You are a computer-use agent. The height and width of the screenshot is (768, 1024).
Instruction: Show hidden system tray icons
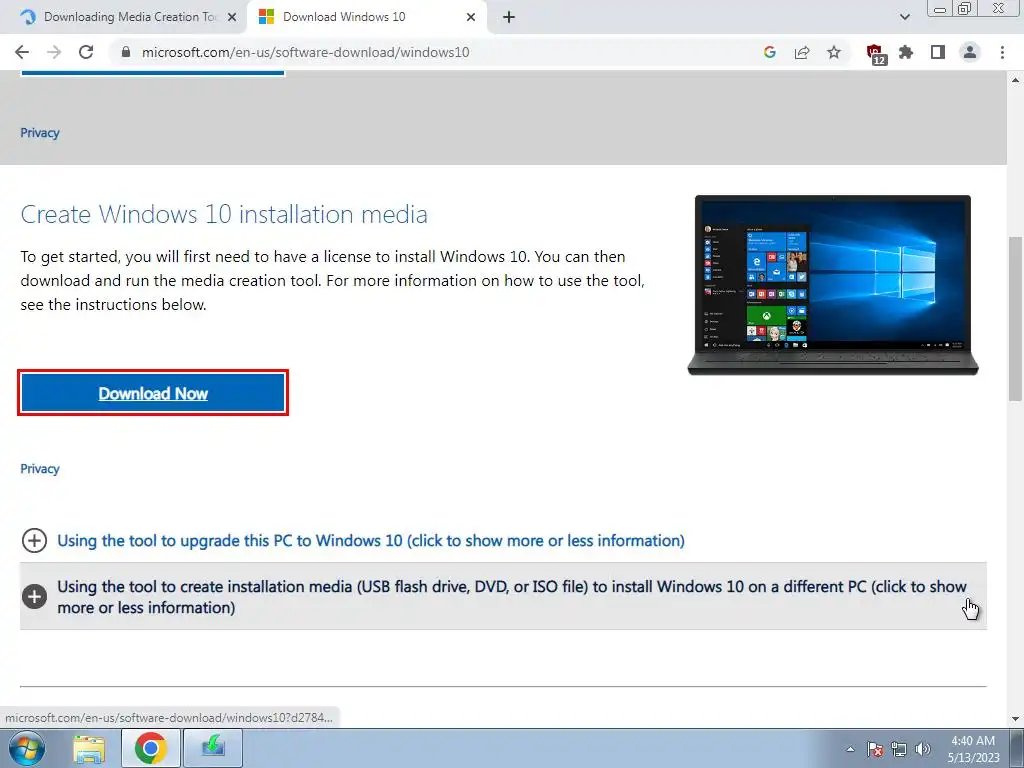[x=850, y=749]
